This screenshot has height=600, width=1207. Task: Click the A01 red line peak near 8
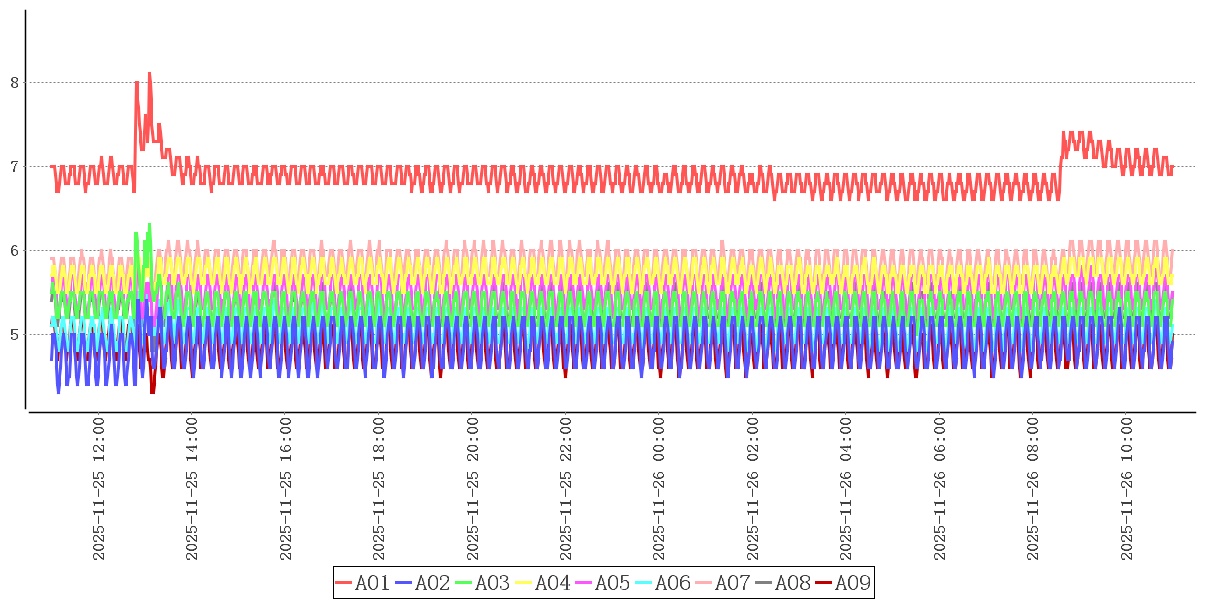(149, 74)
